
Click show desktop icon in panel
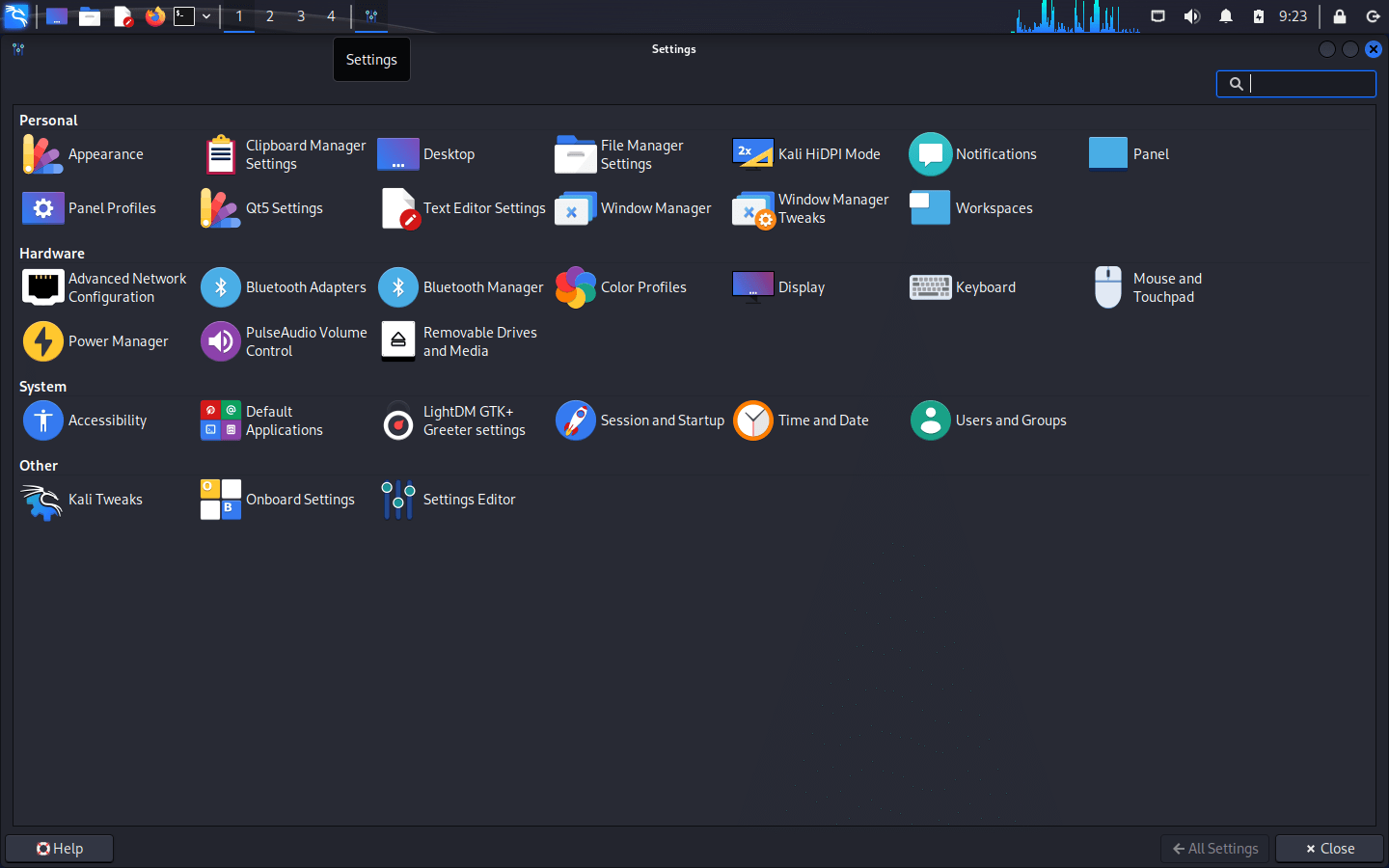[57, 16]
